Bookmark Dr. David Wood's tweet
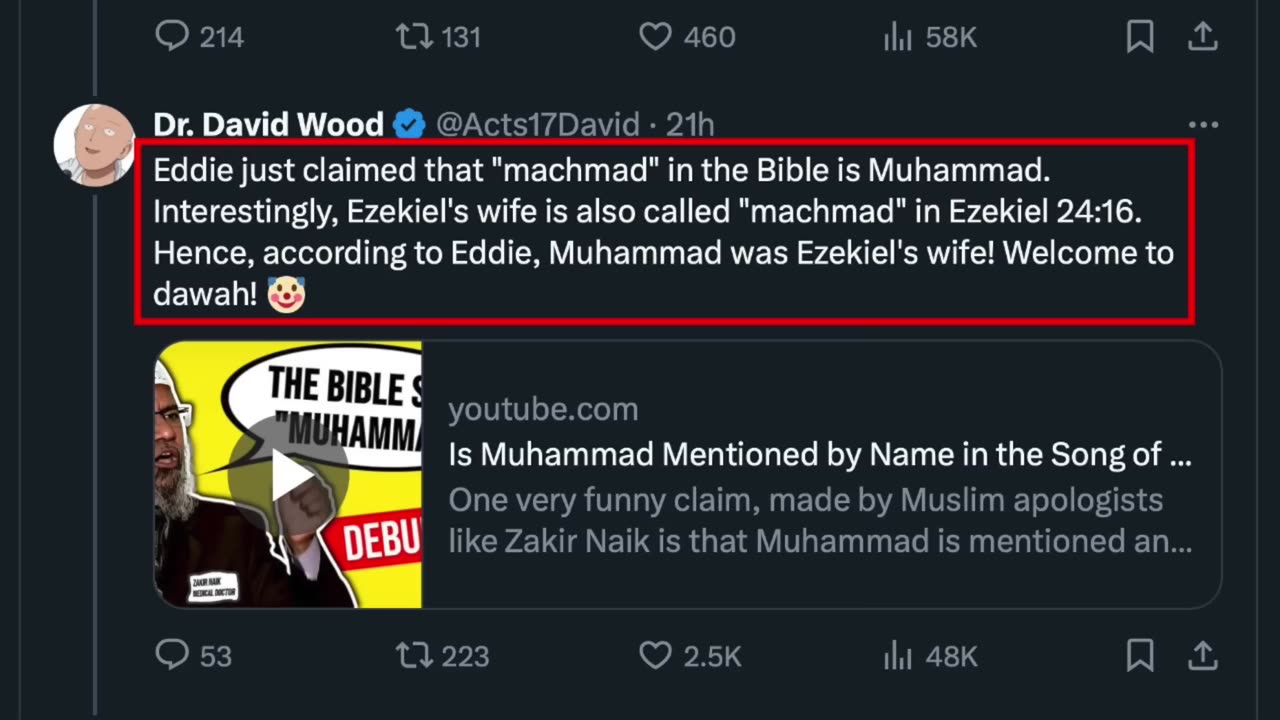Screen dimensions: 1280x720 point(1140,655)
